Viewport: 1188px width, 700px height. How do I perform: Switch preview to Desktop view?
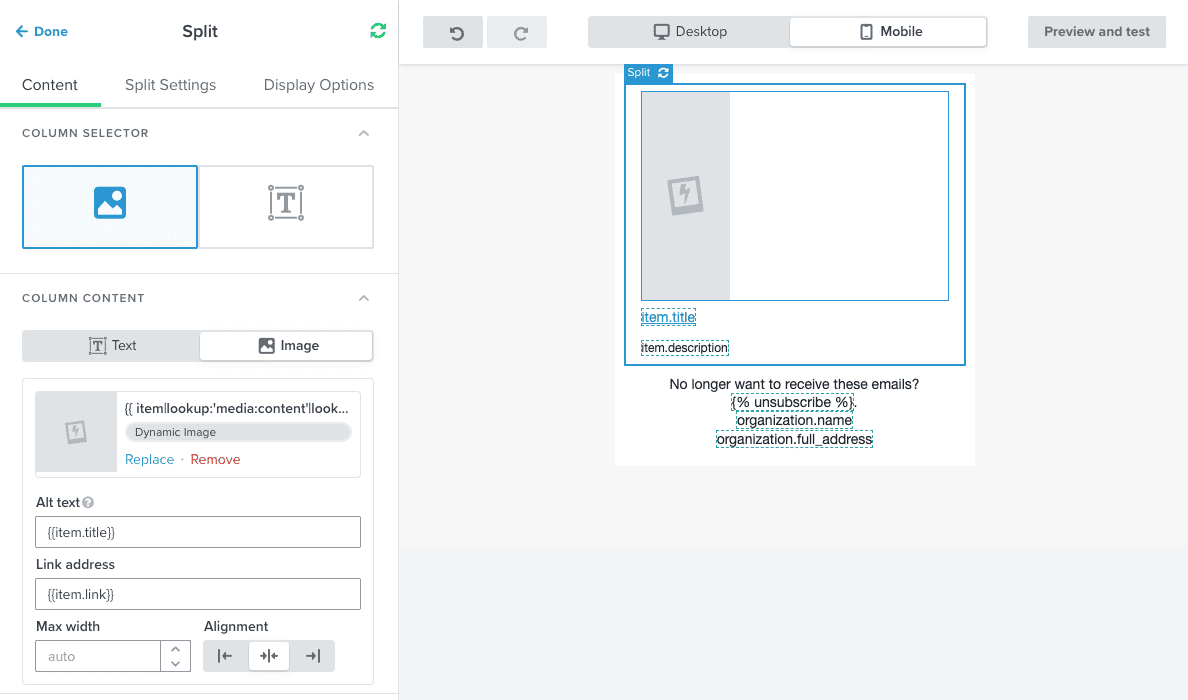pyautogui.click(x=689, y=32)
